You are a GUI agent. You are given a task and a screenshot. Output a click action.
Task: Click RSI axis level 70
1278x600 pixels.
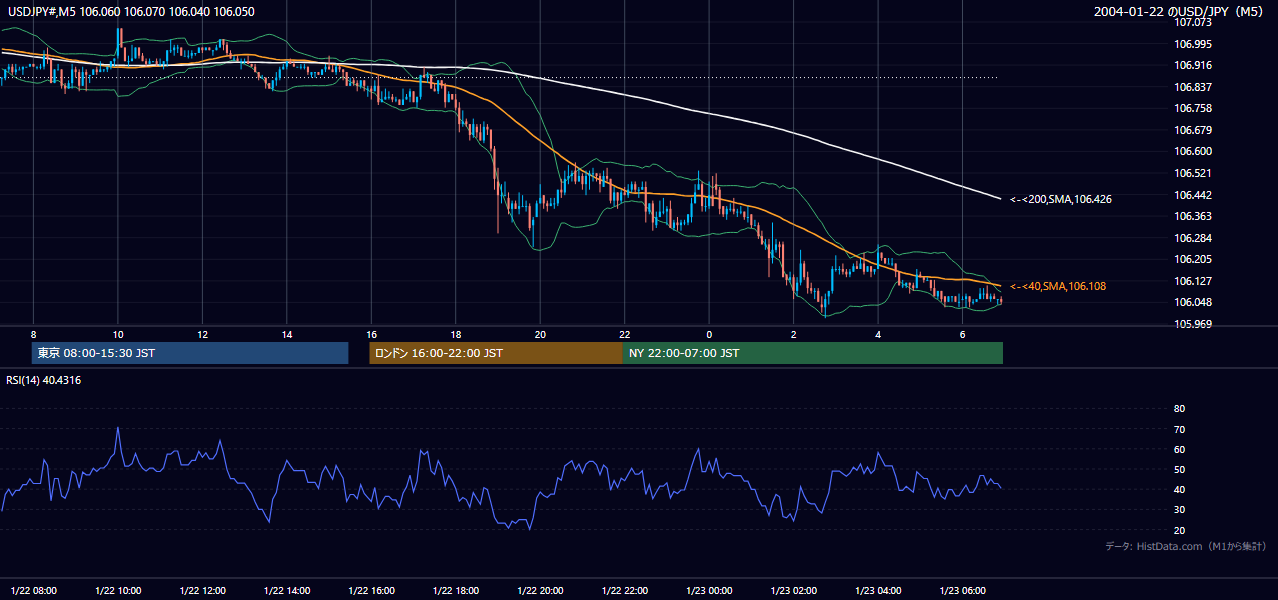click(1179, 429)
